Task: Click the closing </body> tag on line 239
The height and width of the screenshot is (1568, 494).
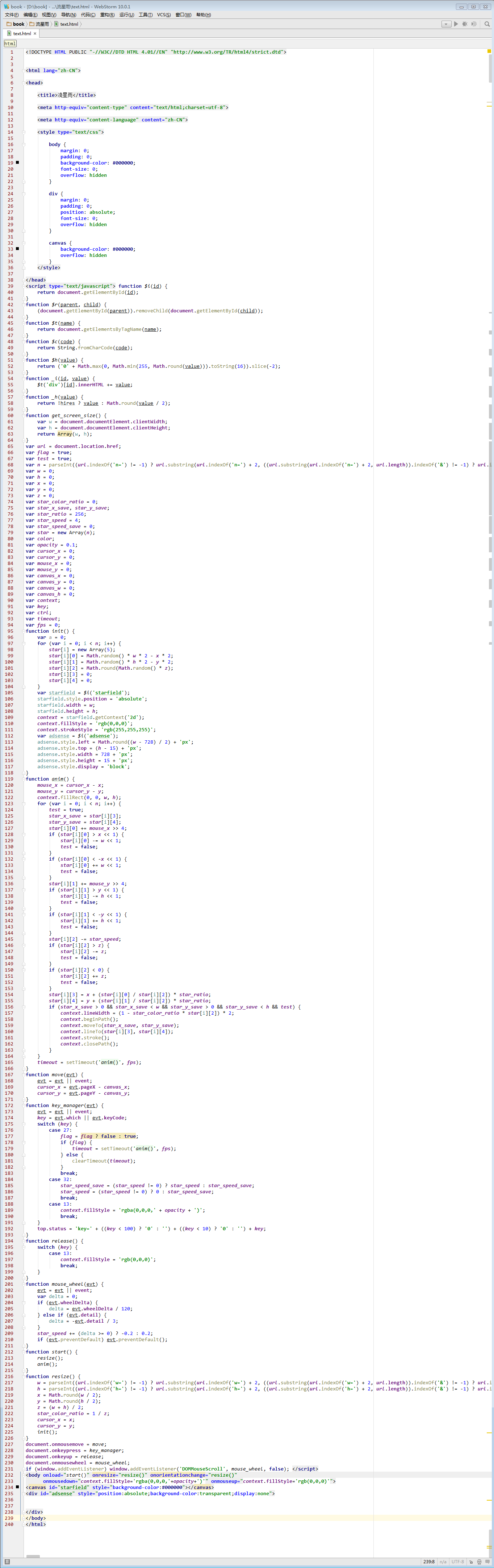Action: coord(35,1518)
